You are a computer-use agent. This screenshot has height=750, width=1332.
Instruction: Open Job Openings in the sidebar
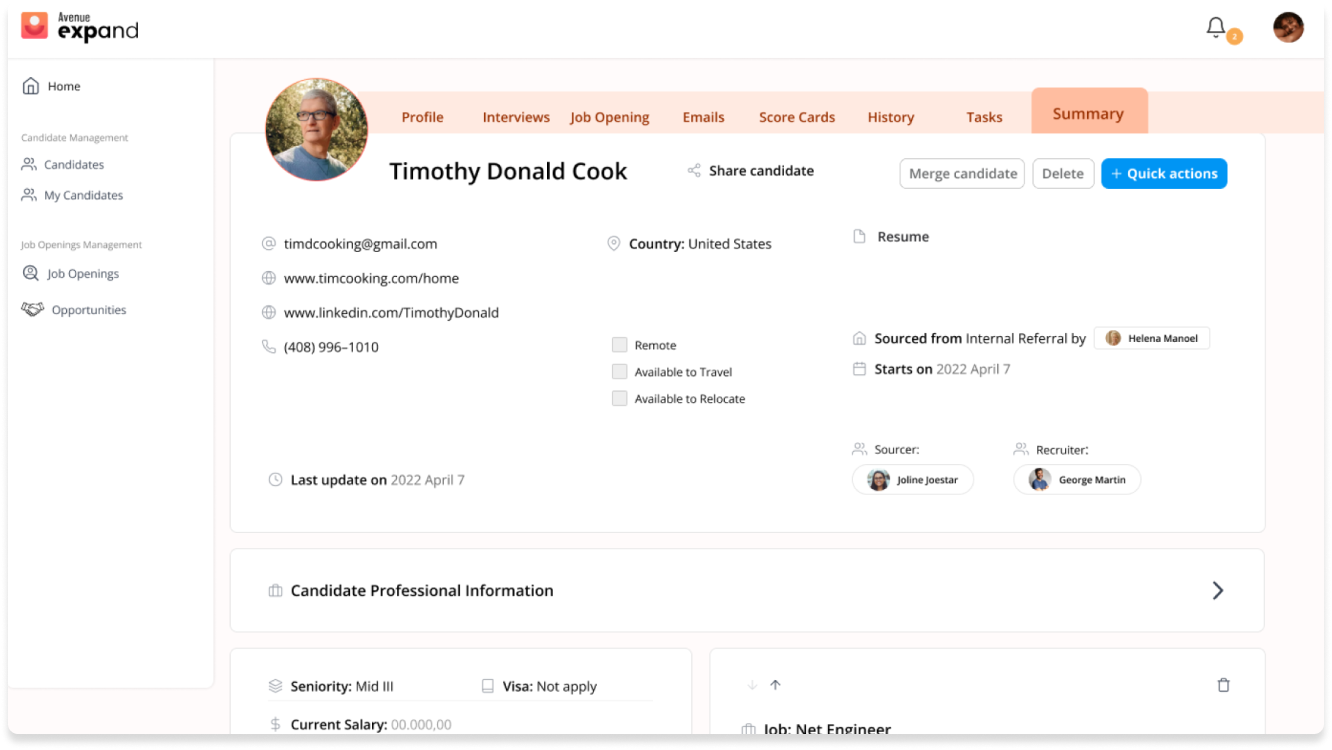pos(83,273)
